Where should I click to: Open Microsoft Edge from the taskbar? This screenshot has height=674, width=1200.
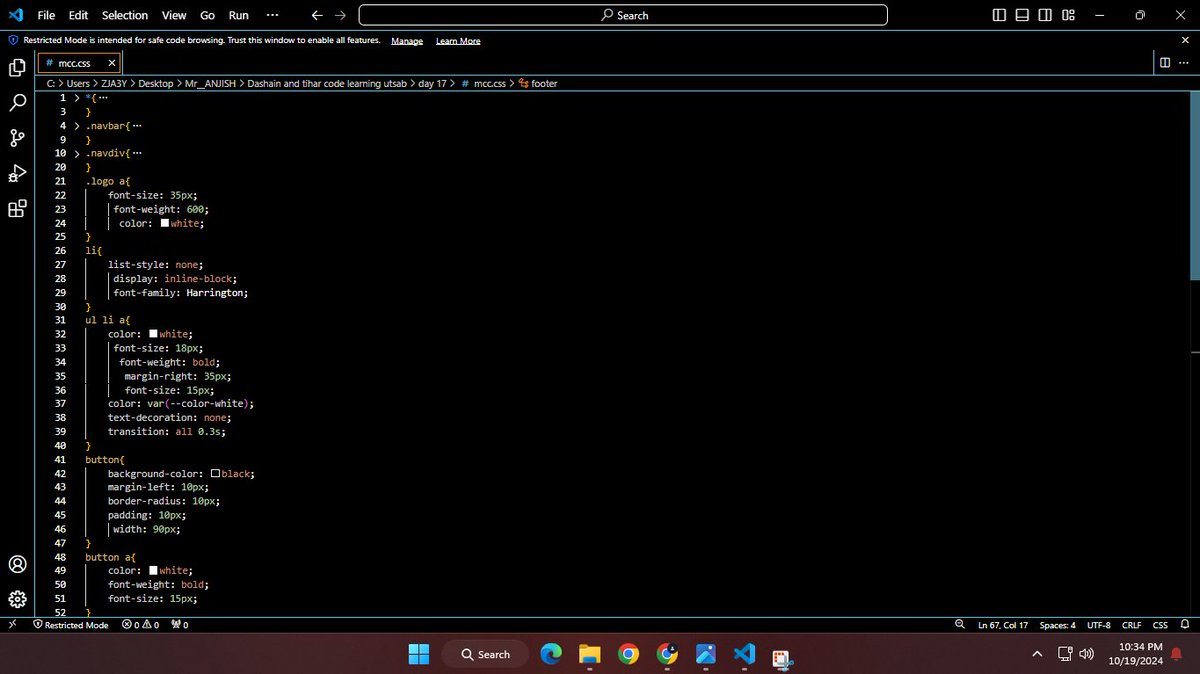point(551,654)
